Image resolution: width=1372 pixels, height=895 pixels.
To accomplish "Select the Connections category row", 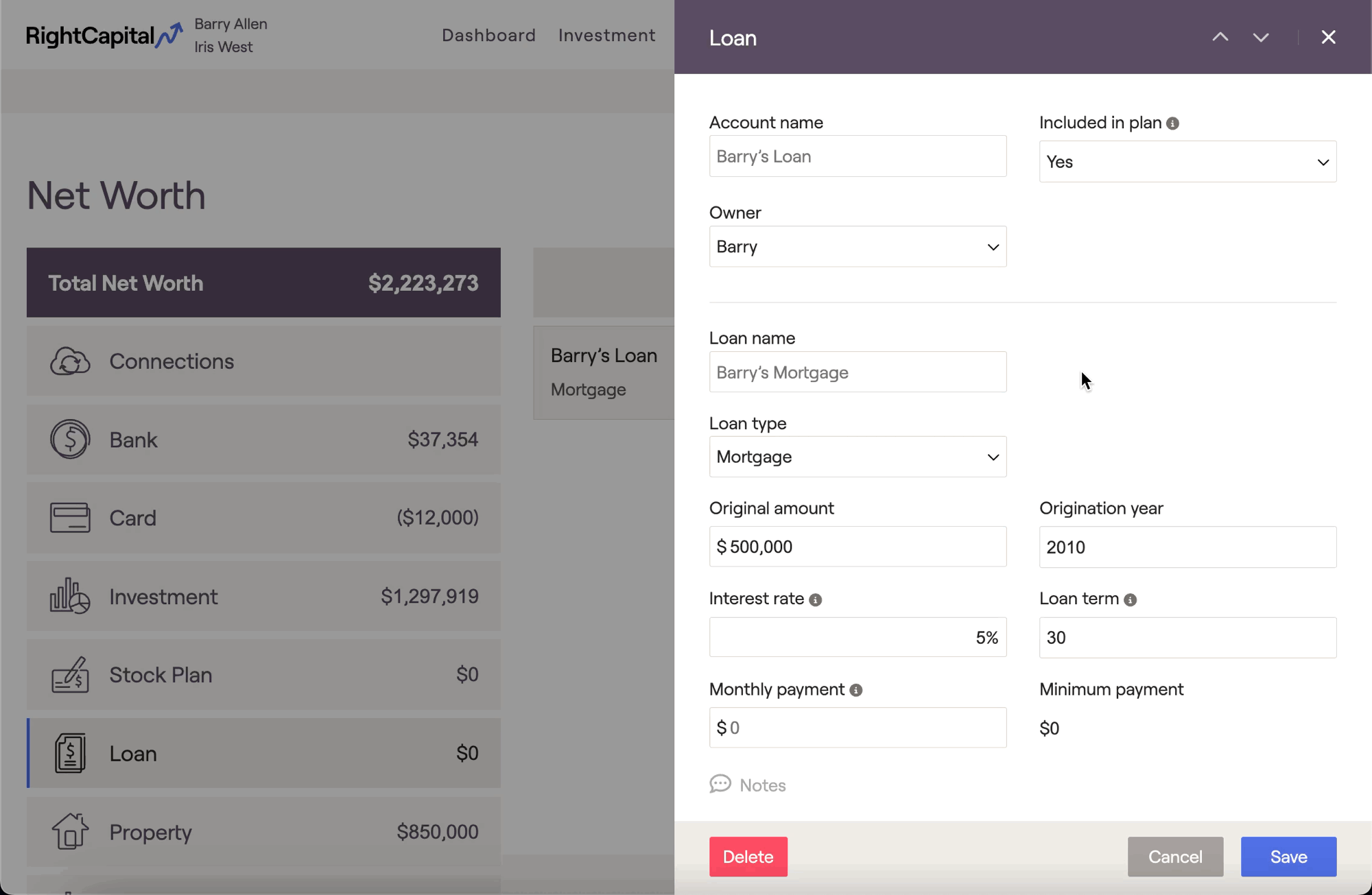I will click(263, 361).
